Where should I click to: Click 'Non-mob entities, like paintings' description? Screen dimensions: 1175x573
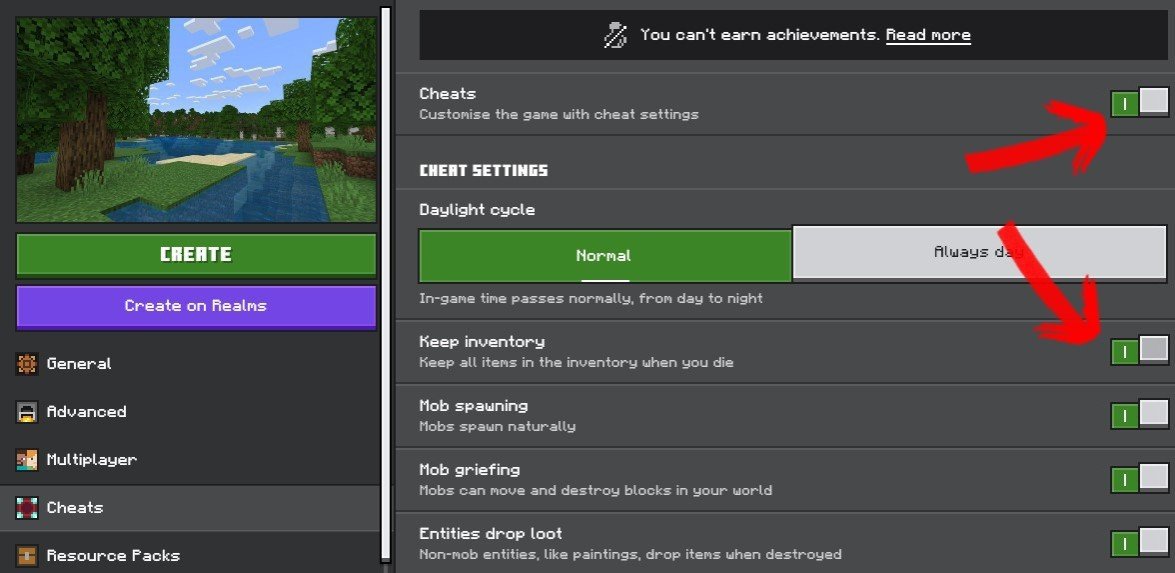click(629, 555)
